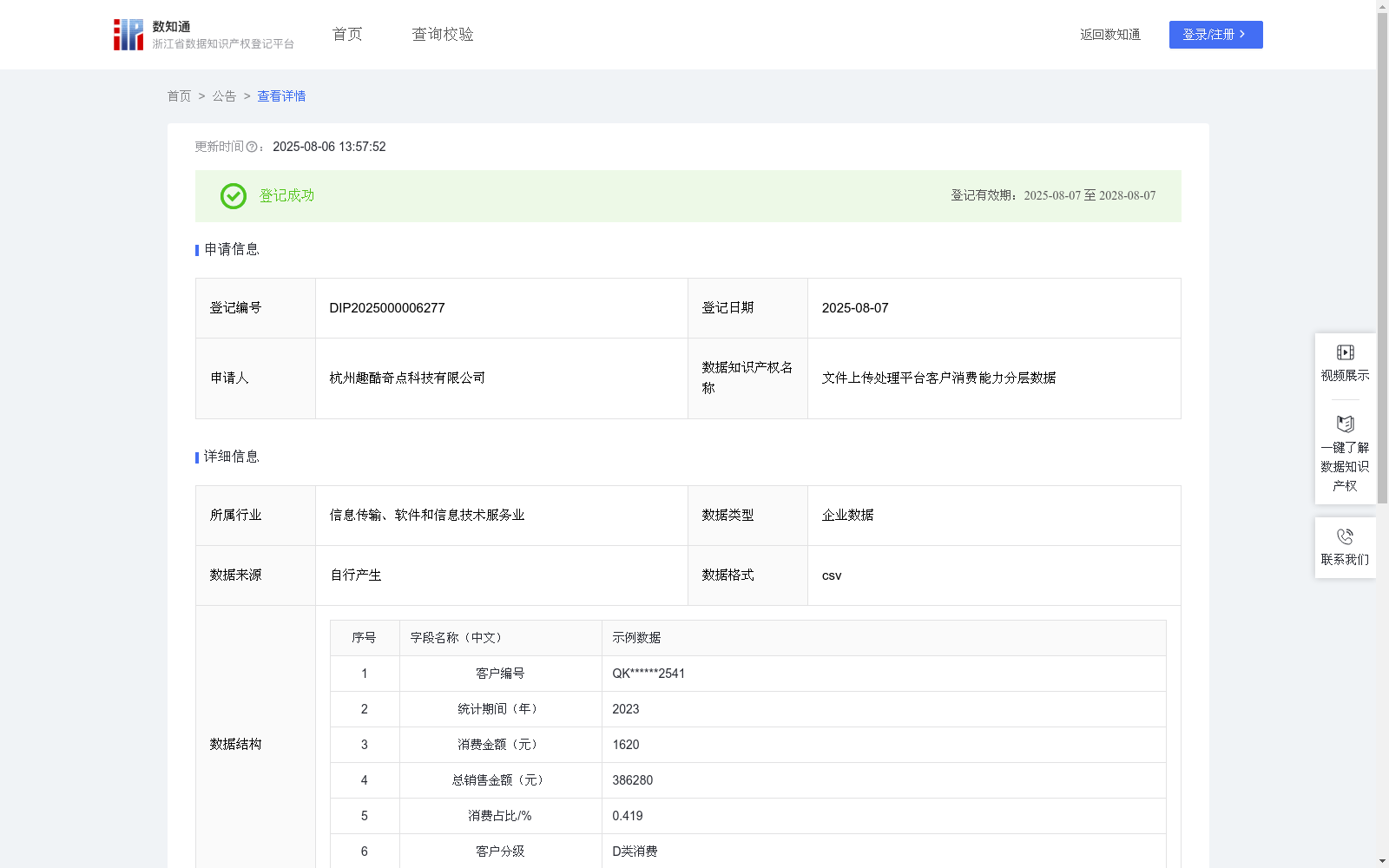Click the 联系我们 phone icon
Screen dimensions: 1389x868
point(1346,537)
